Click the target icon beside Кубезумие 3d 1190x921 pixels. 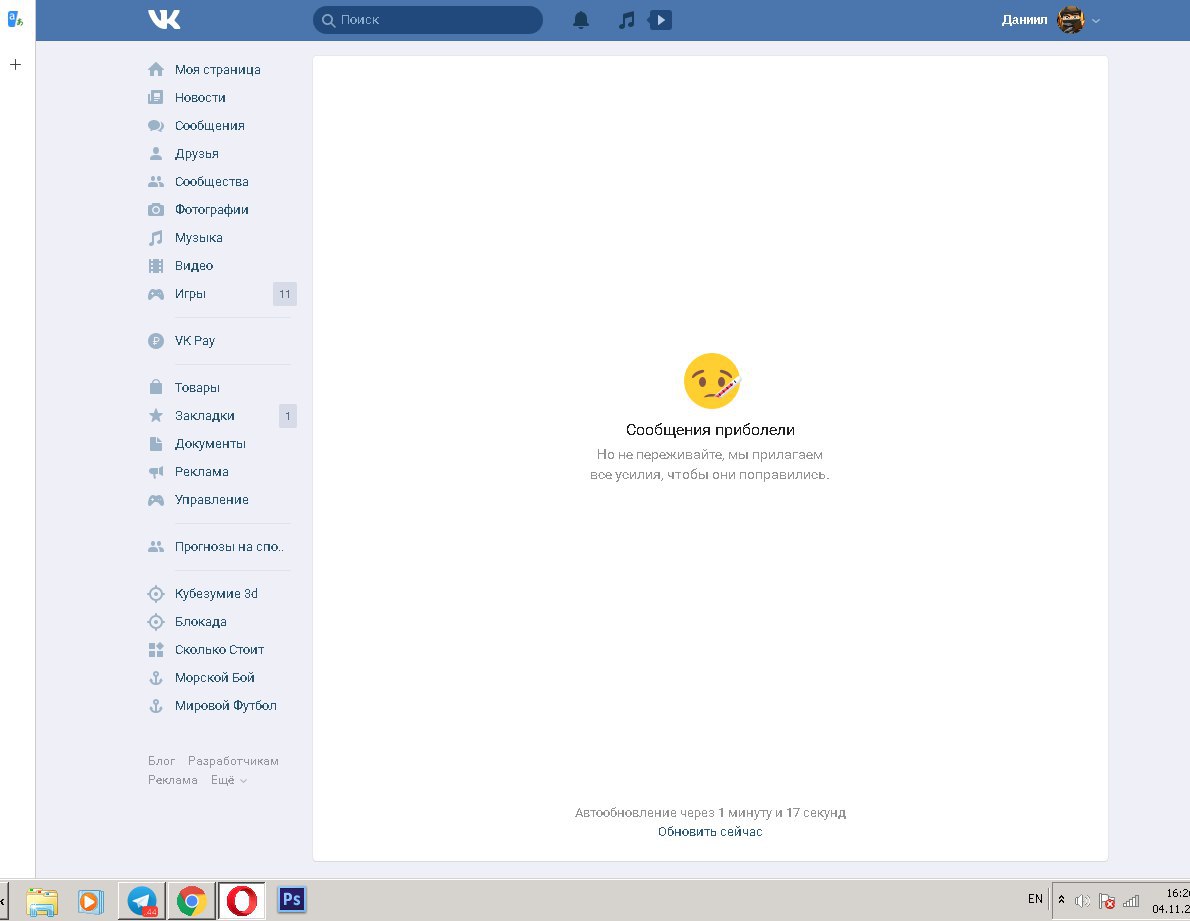tap(156, 594)
